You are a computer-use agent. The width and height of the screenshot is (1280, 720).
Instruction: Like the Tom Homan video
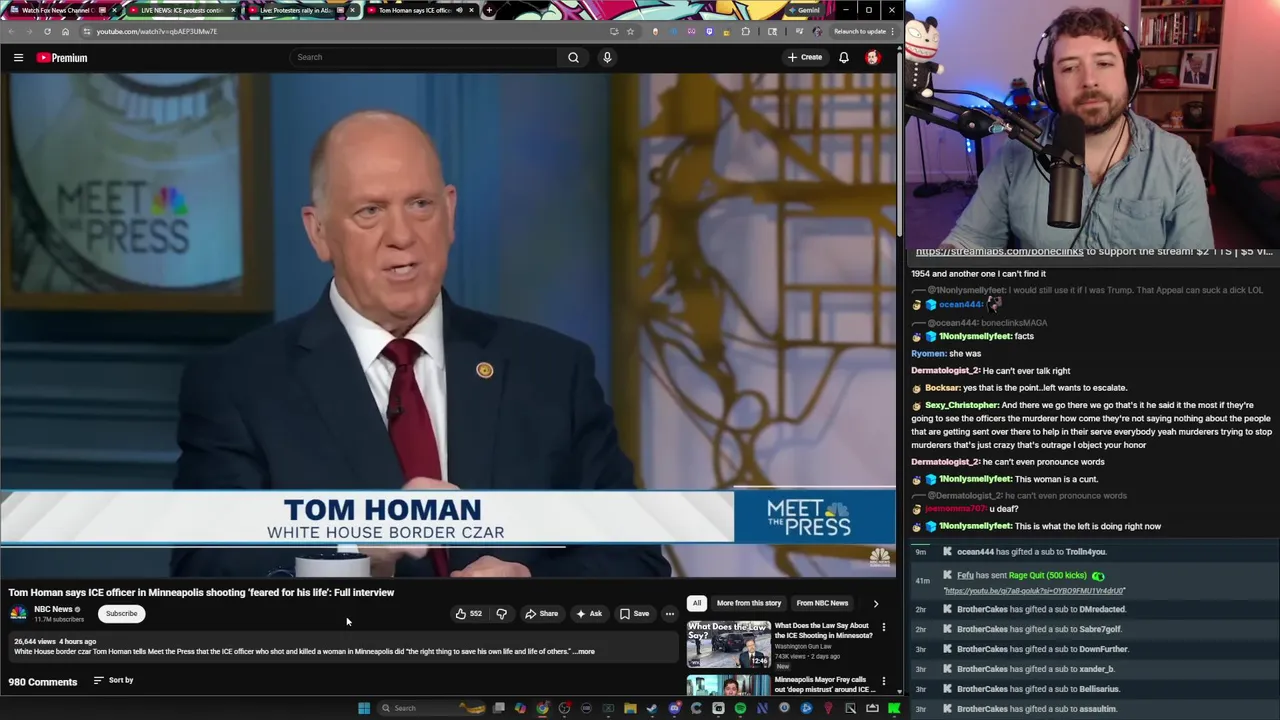click(x=468, y=614)
